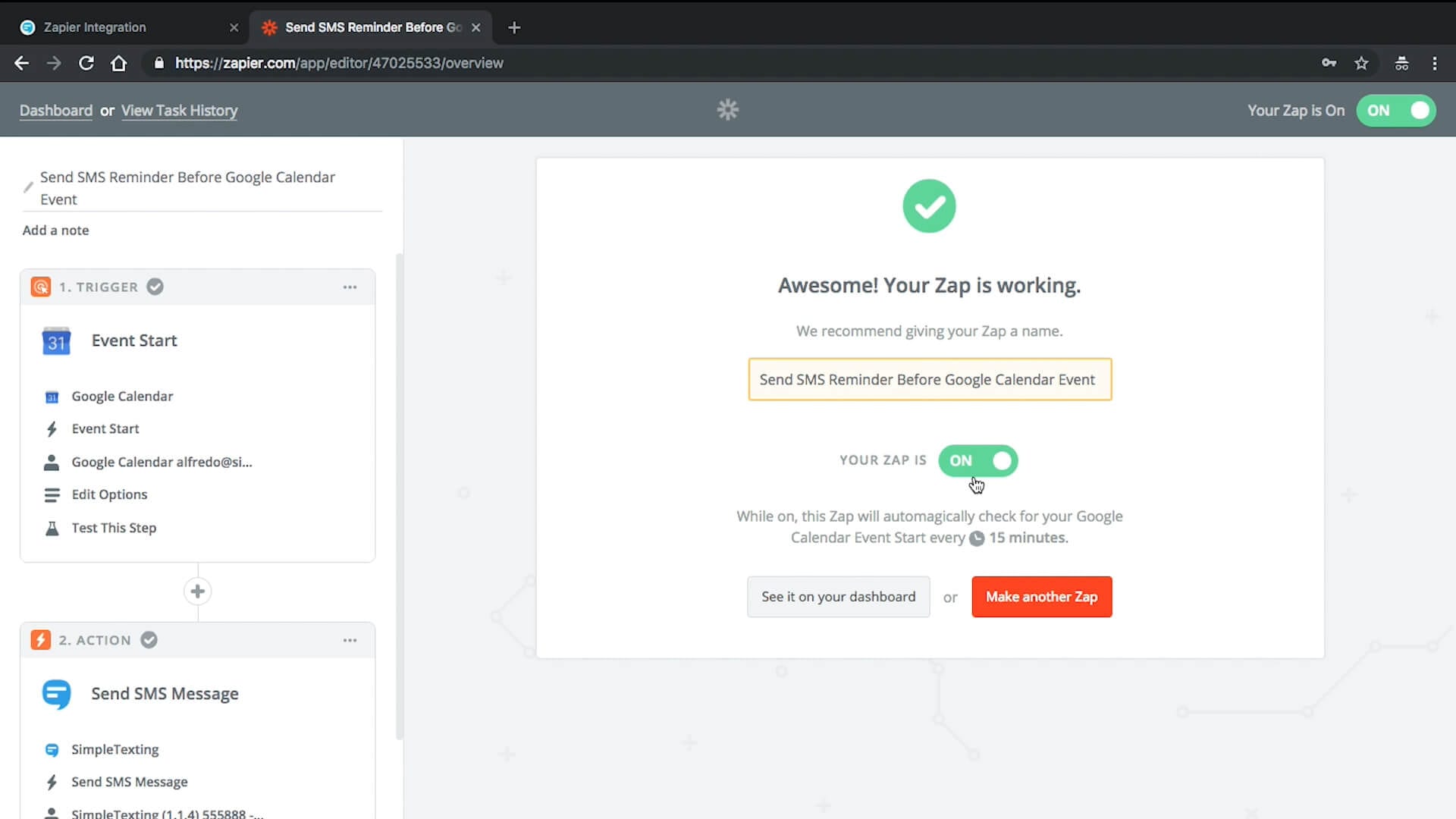Viewport: 1456px width, 819px height.
Task: Click Add a note
Action: point(55,230)
